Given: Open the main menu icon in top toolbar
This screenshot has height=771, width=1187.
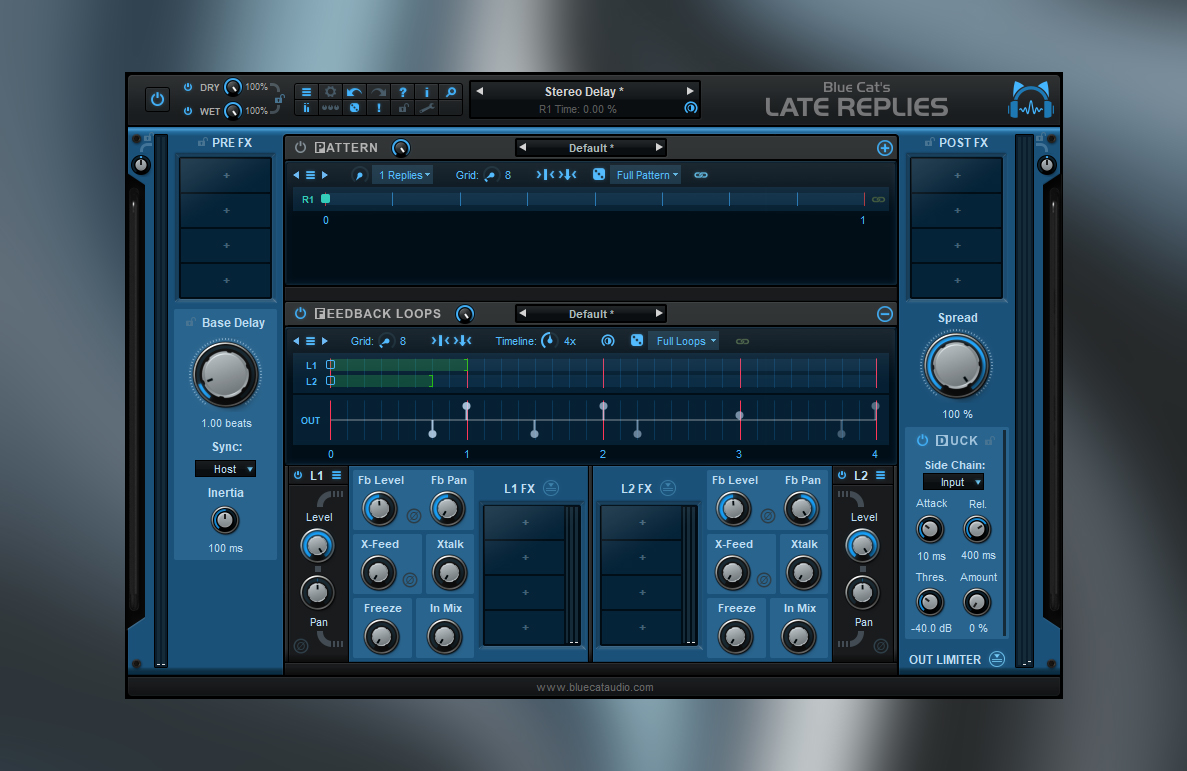Looking at the screenshot, I should coord(307,92).
